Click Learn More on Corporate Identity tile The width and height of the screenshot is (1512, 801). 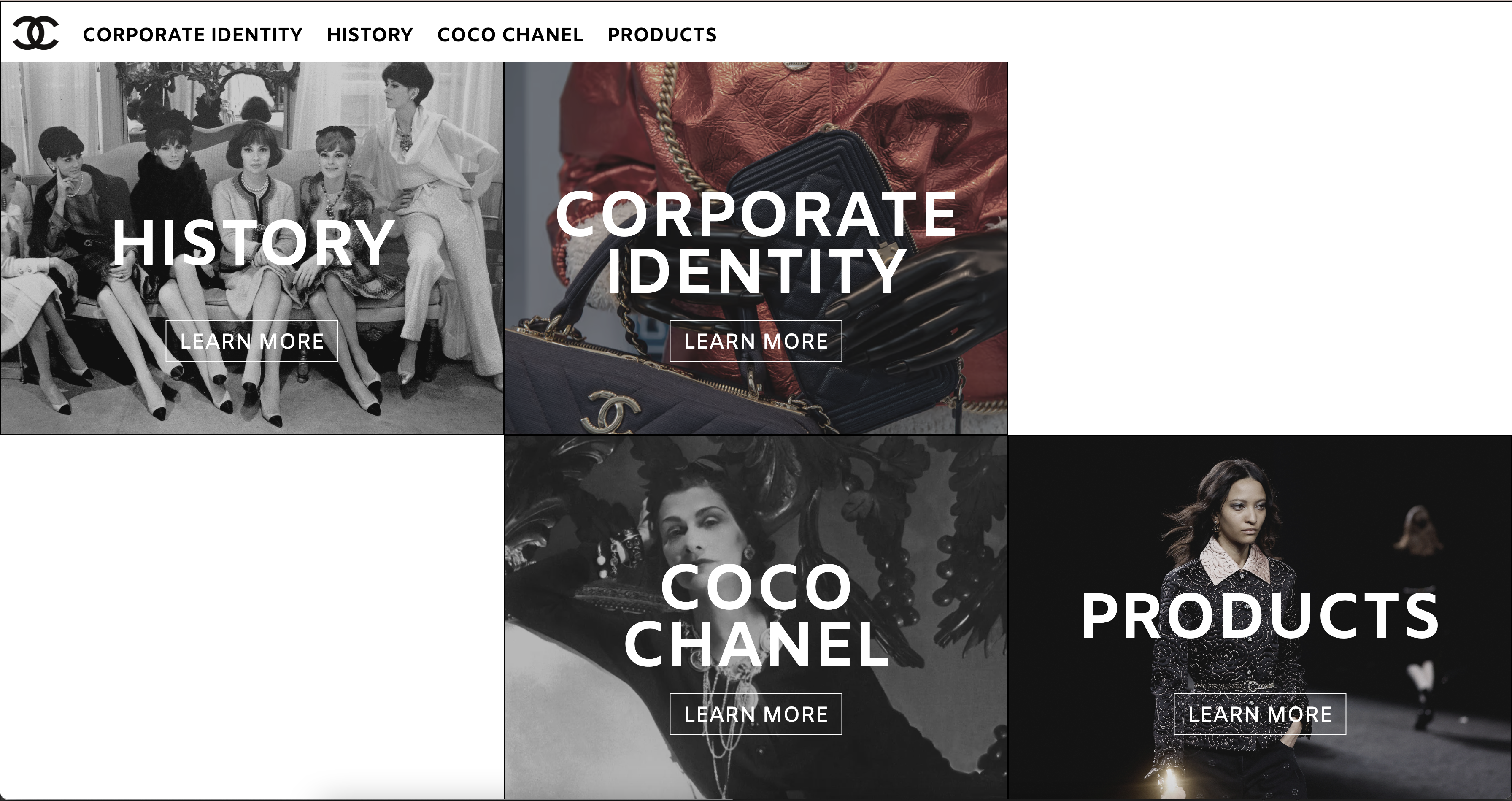[756, 341]
